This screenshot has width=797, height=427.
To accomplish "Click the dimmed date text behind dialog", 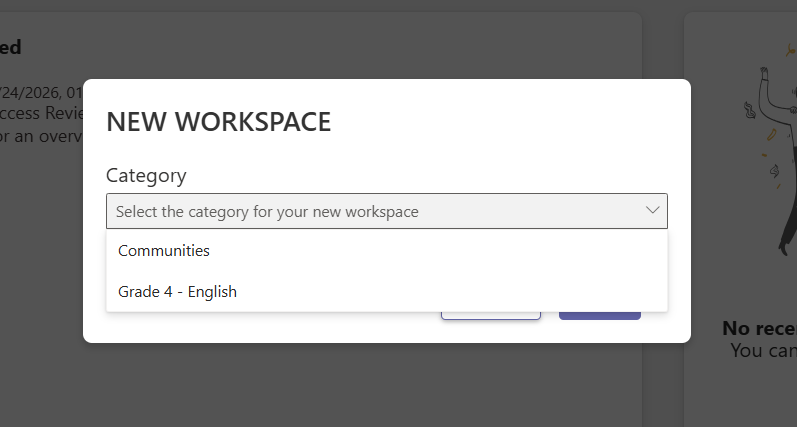I will click(41, 93).
